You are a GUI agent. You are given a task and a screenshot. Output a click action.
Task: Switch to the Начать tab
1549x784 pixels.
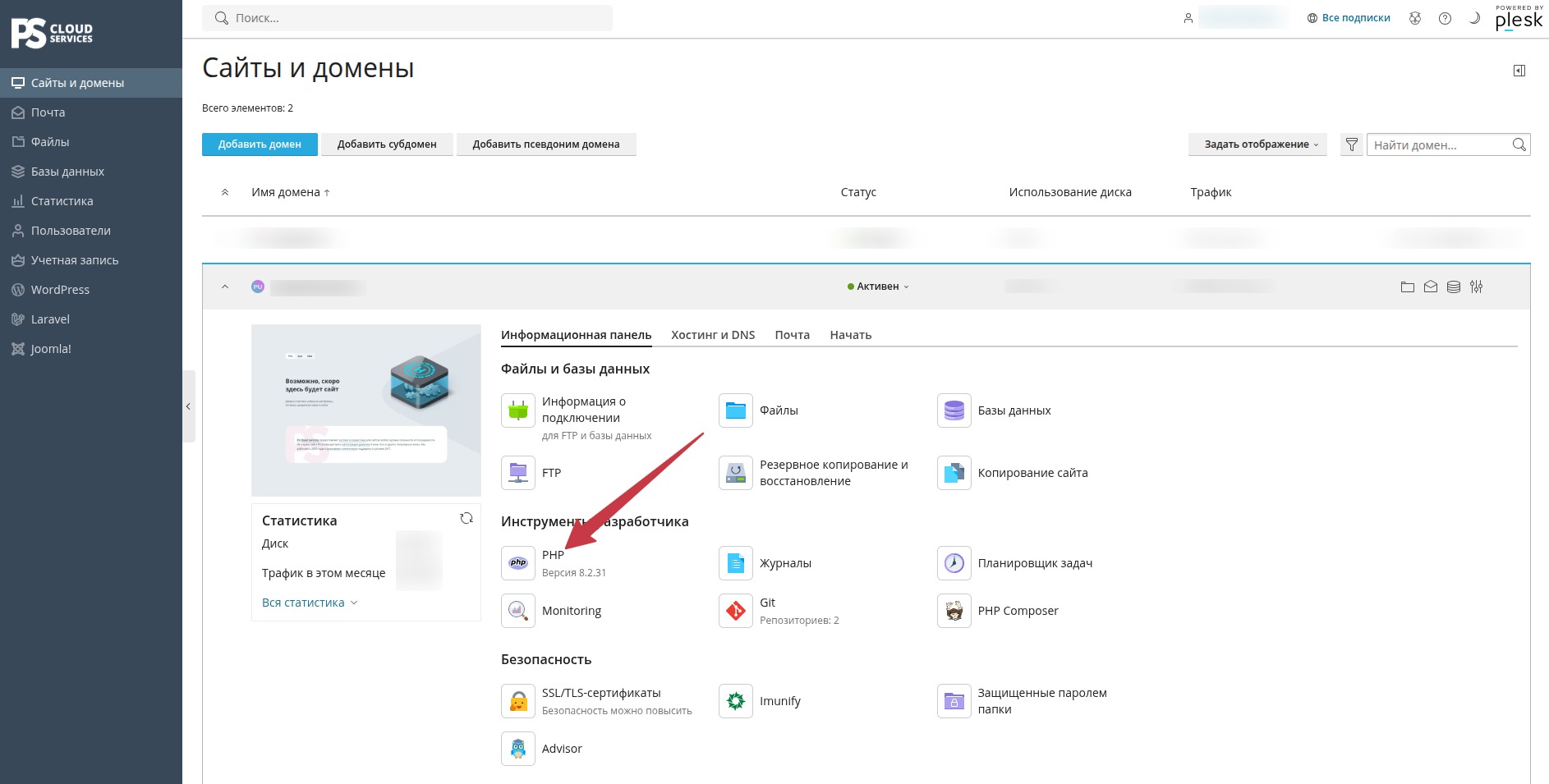tap(850, 335)
